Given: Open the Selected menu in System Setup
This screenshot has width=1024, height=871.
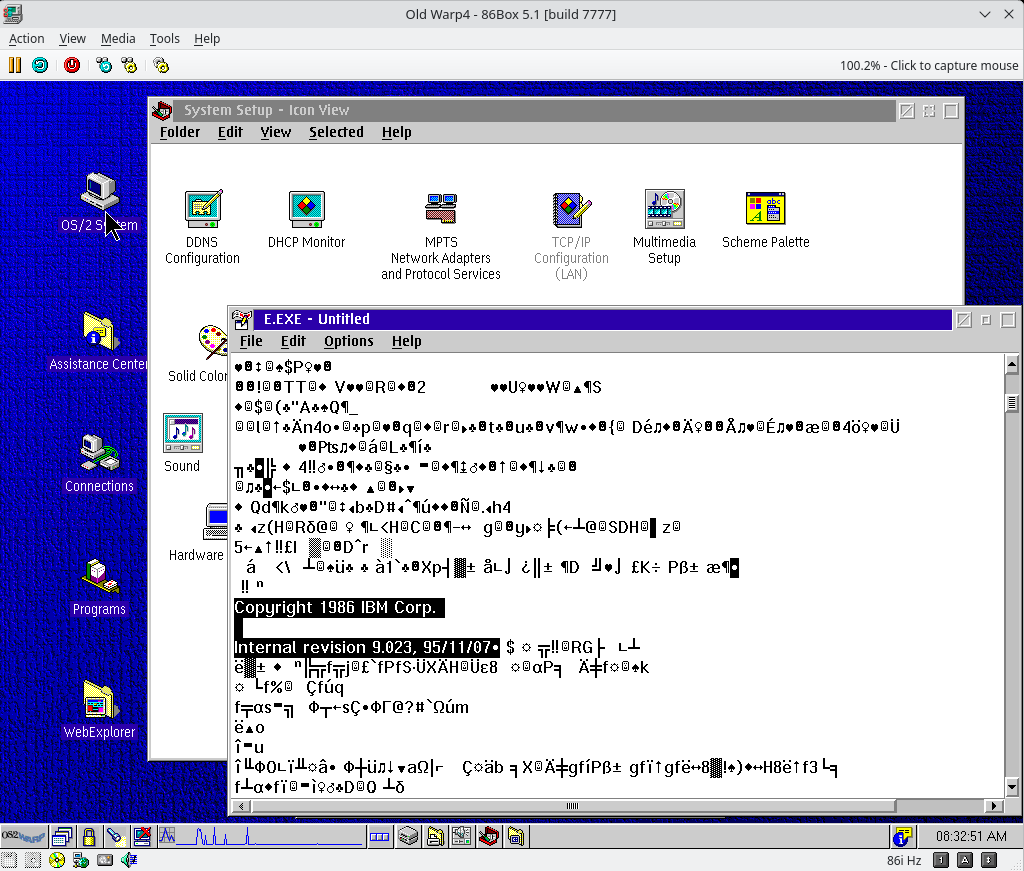Looking at the screenshot, I should 336,132.
